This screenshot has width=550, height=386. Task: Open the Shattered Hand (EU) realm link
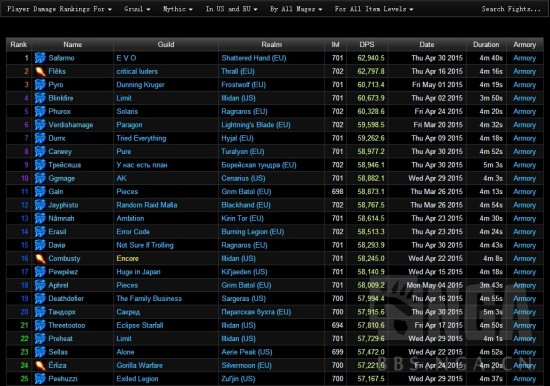[254, 58]
